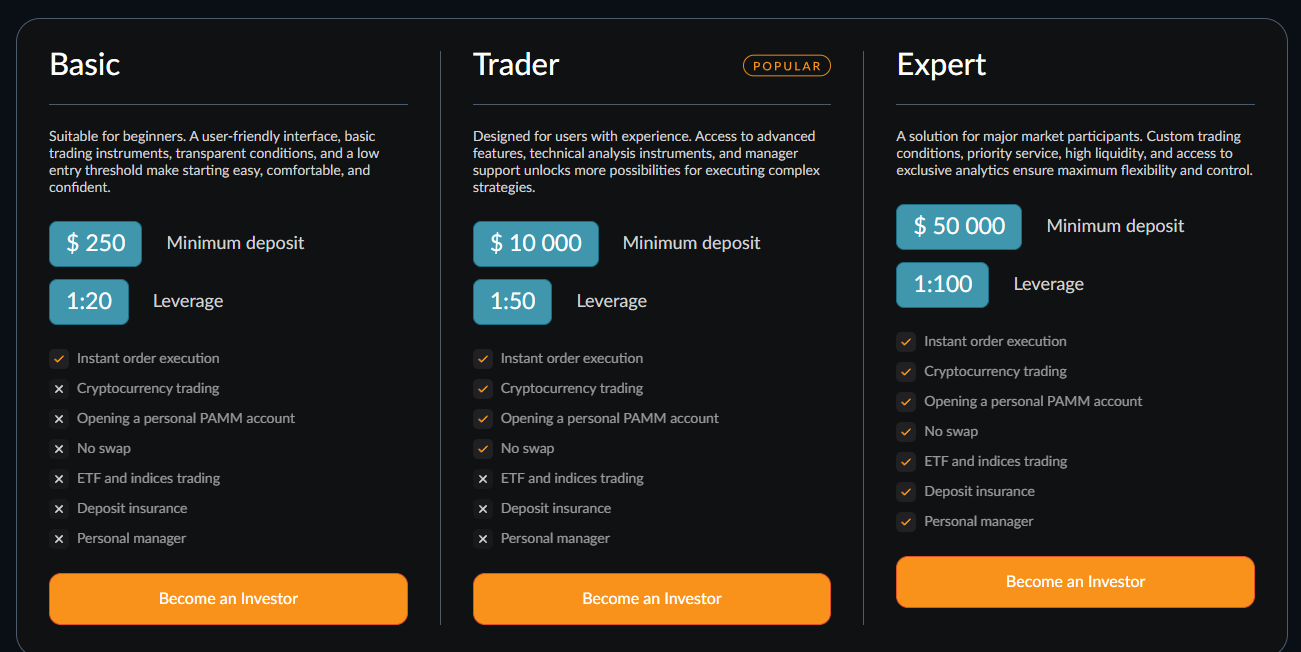Click the 1:100 leverage badge

(942, 284)
